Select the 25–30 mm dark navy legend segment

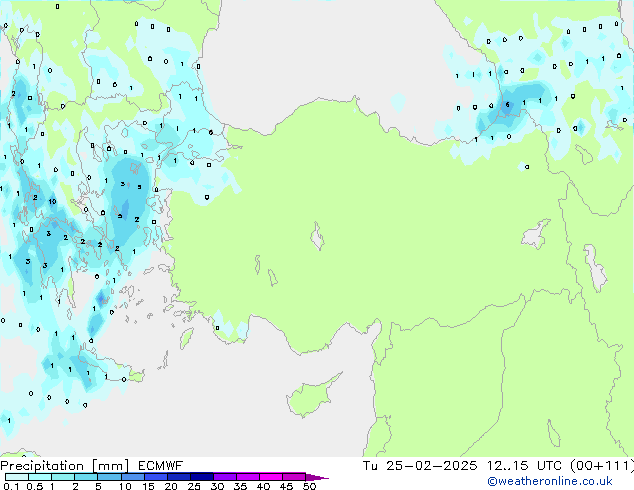pos(201,477)
